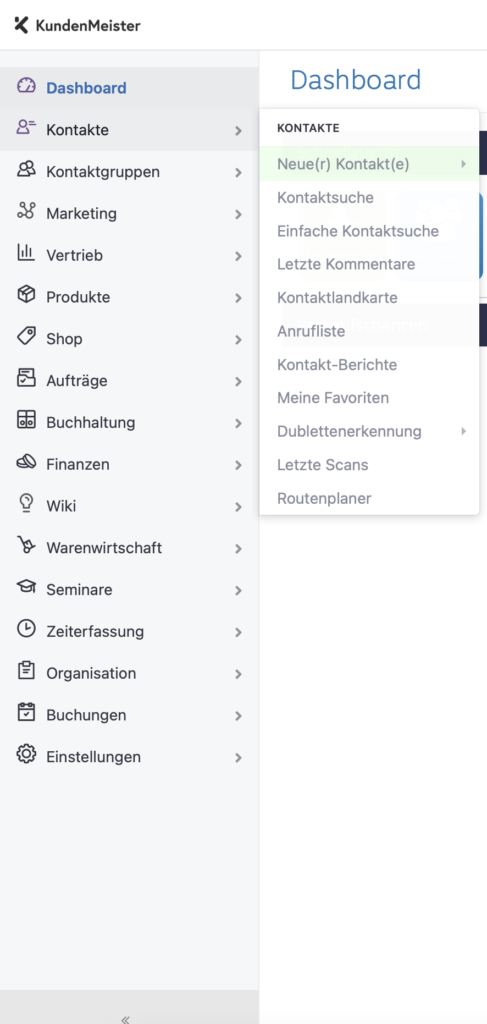The width and height of the screenshot is (487, 1024).
Task: Click the Vertrieb bar chart icon
Action: tap(26, 253)
